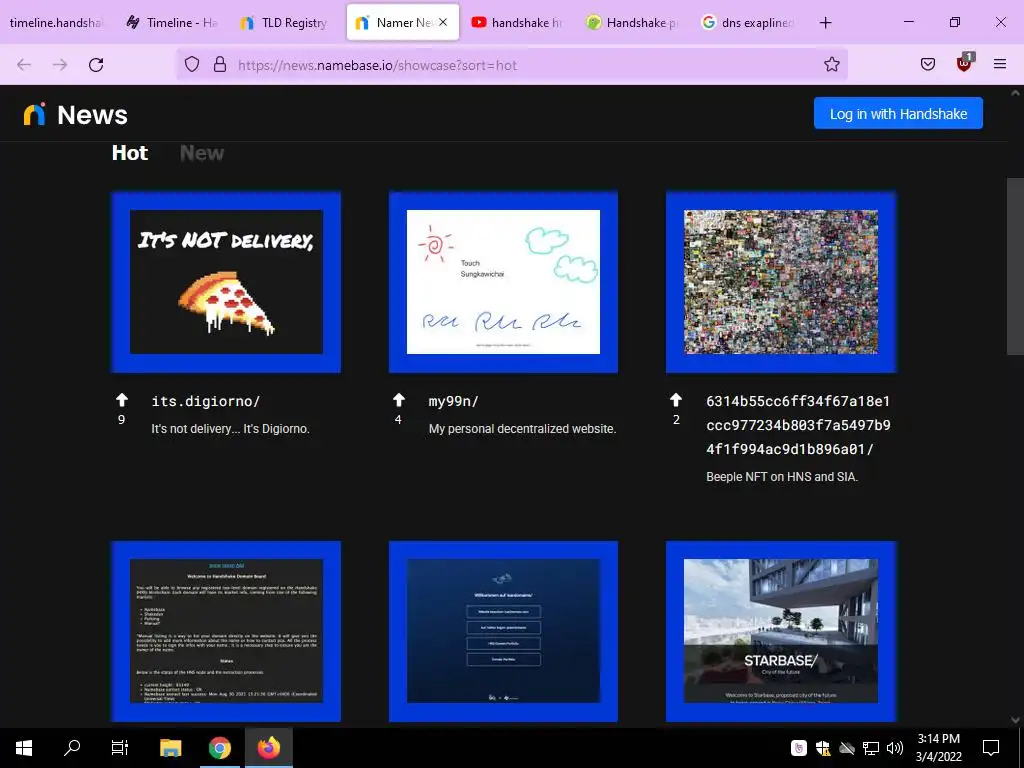
Task: Open the my99n/ link
Action: click(x=453, y=401)
